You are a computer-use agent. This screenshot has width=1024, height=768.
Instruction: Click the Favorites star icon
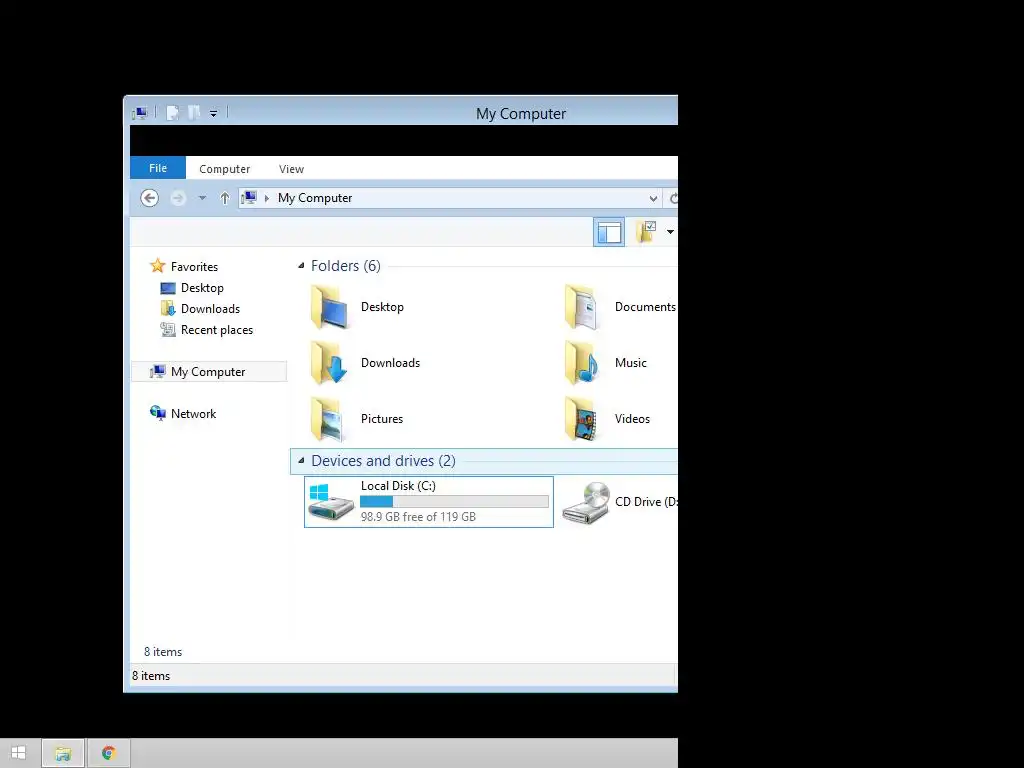point(157,266)
